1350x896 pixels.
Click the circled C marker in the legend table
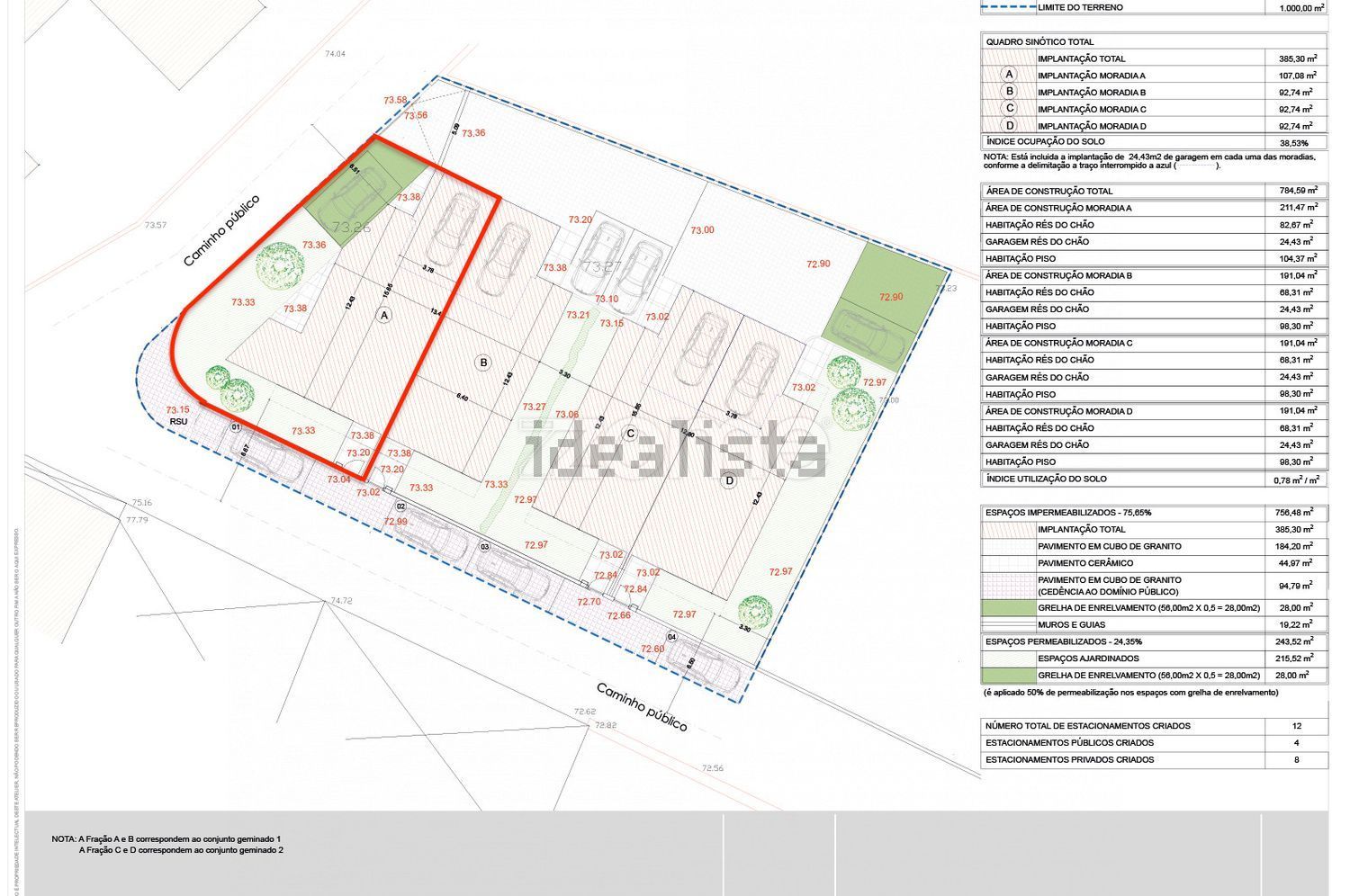point(1009,109)
